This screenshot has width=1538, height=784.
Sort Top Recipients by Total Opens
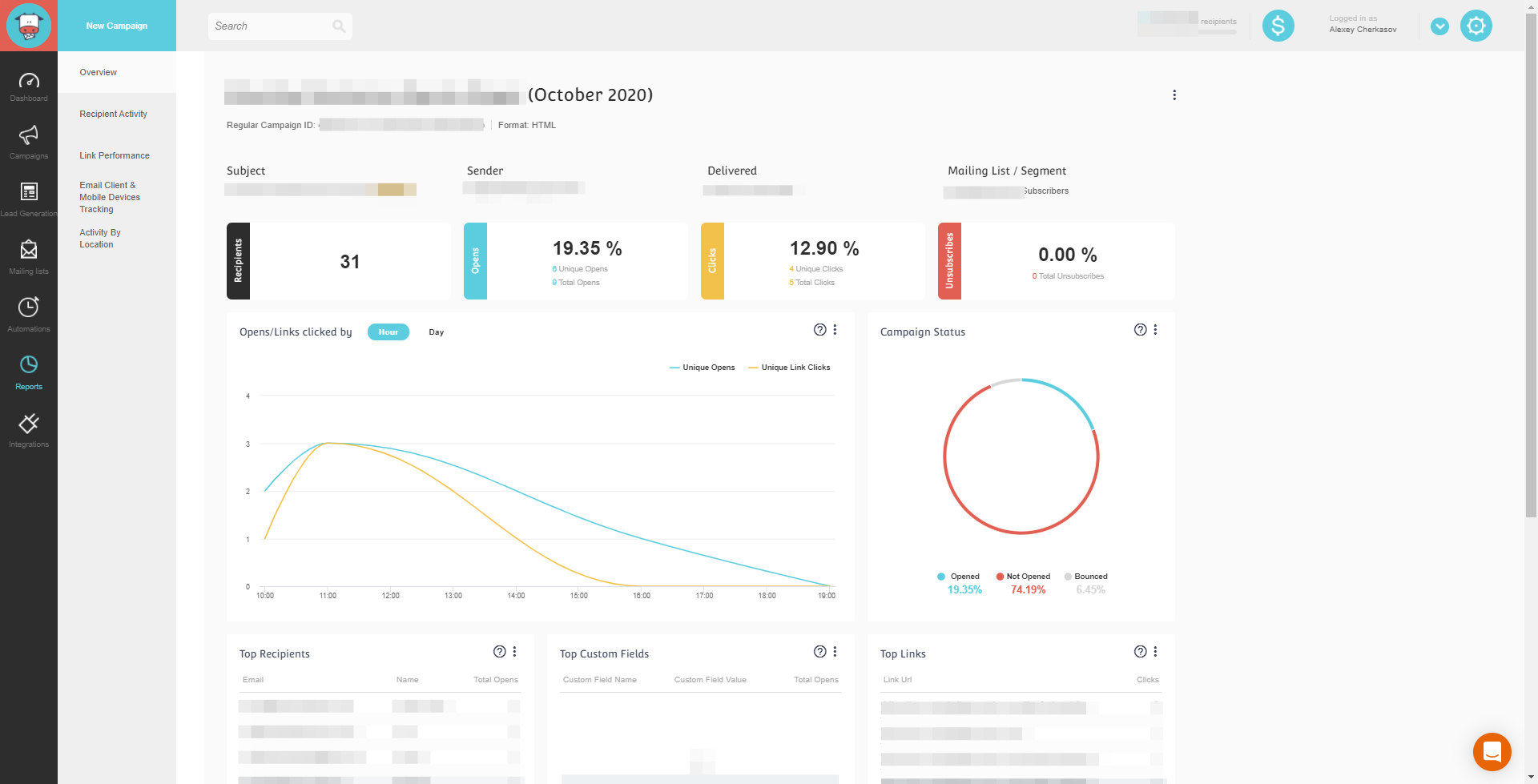point(496,680)
